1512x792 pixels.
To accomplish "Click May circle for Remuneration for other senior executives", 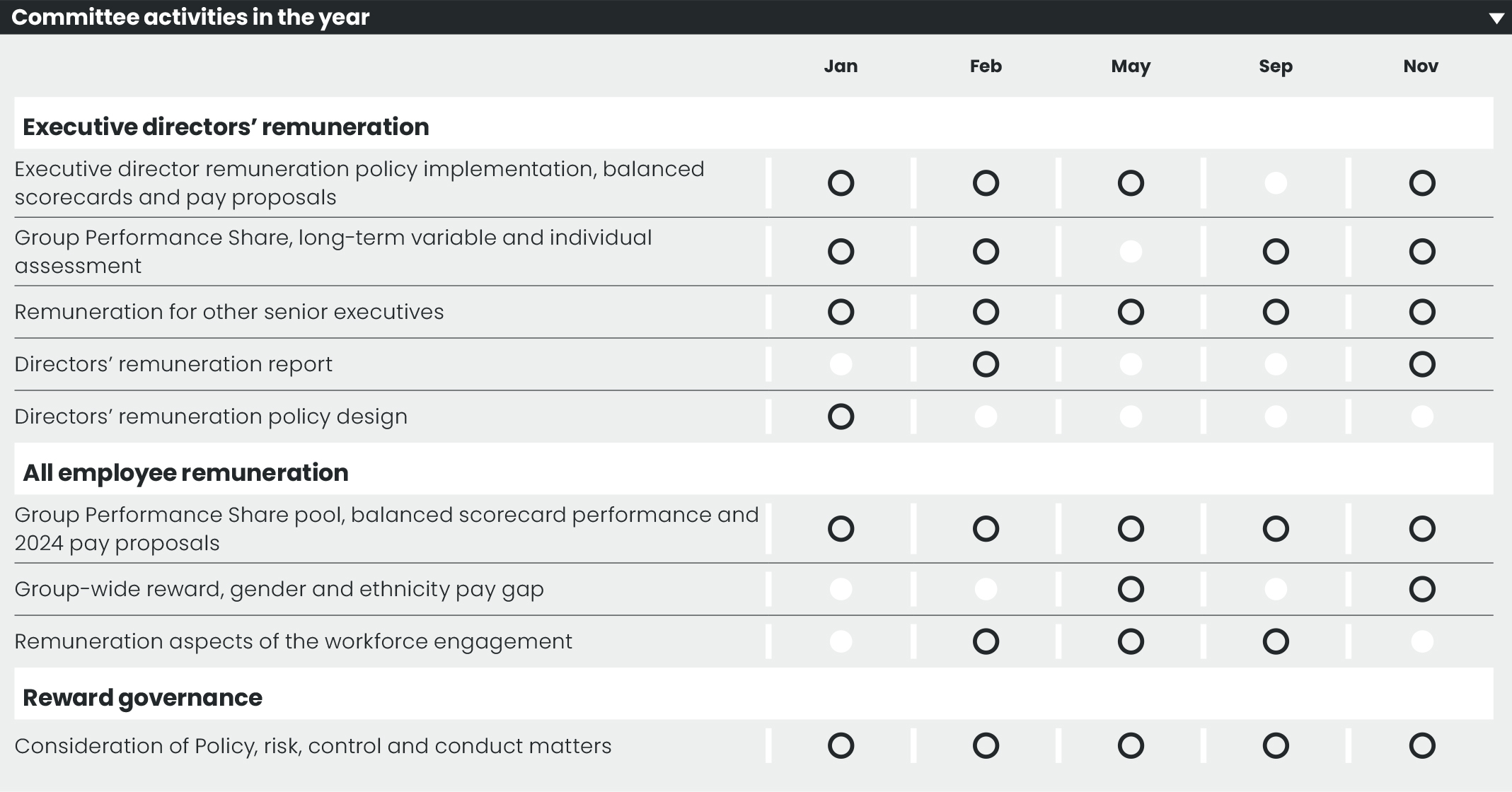I will point(1131,312).
